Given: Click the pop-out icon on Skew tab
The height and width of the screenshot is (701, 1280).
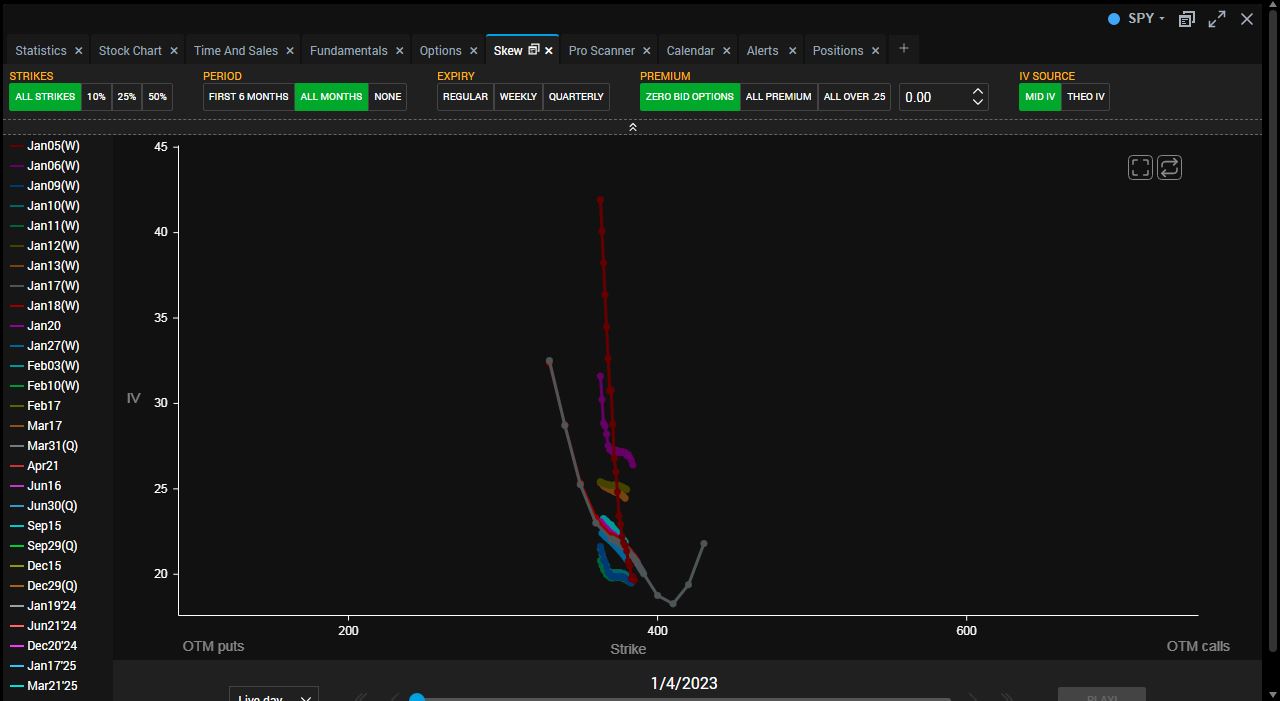Looking at the screenshot, I should click(x=533, y=50).
